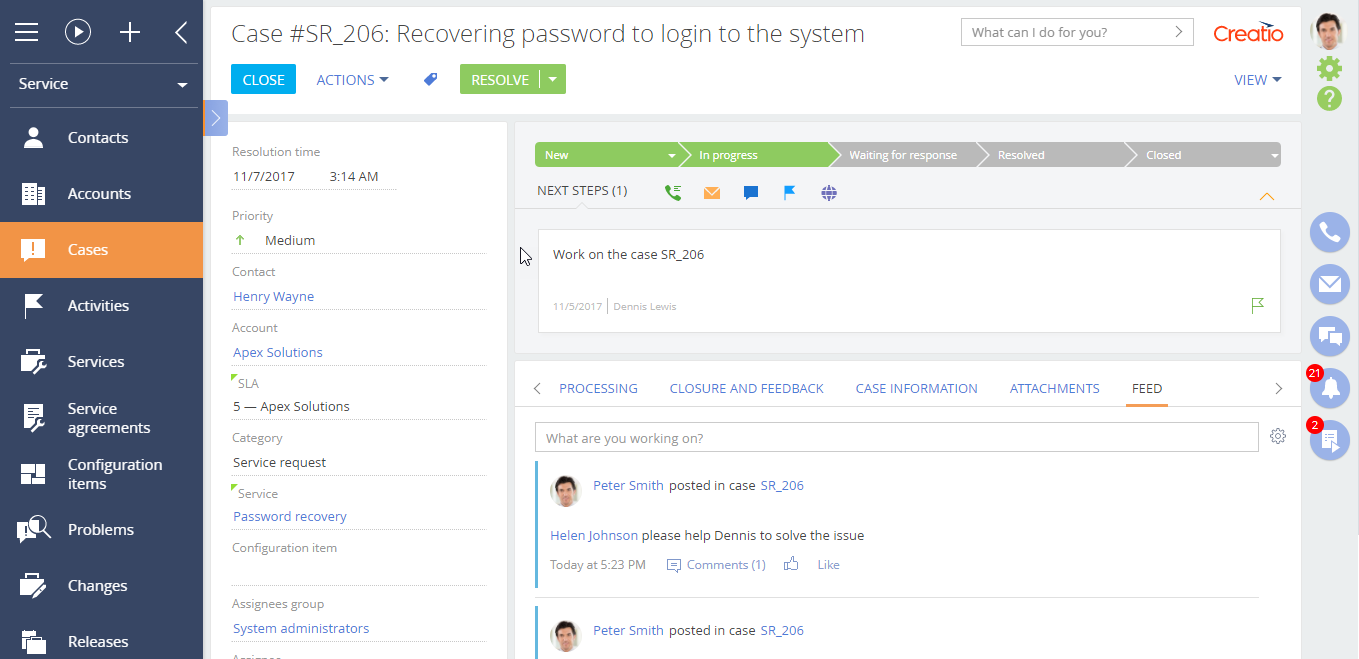Image resolution: width=1359 pixels, height=659 pixels.
Task: Click the 'What are you working on?' field
Action: 895,438
